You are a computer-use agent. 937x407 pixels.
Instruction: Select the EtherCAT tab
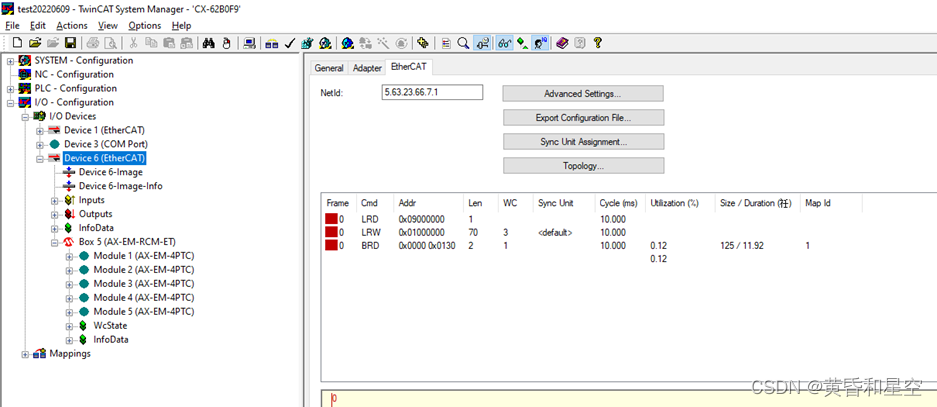point(409,67)
